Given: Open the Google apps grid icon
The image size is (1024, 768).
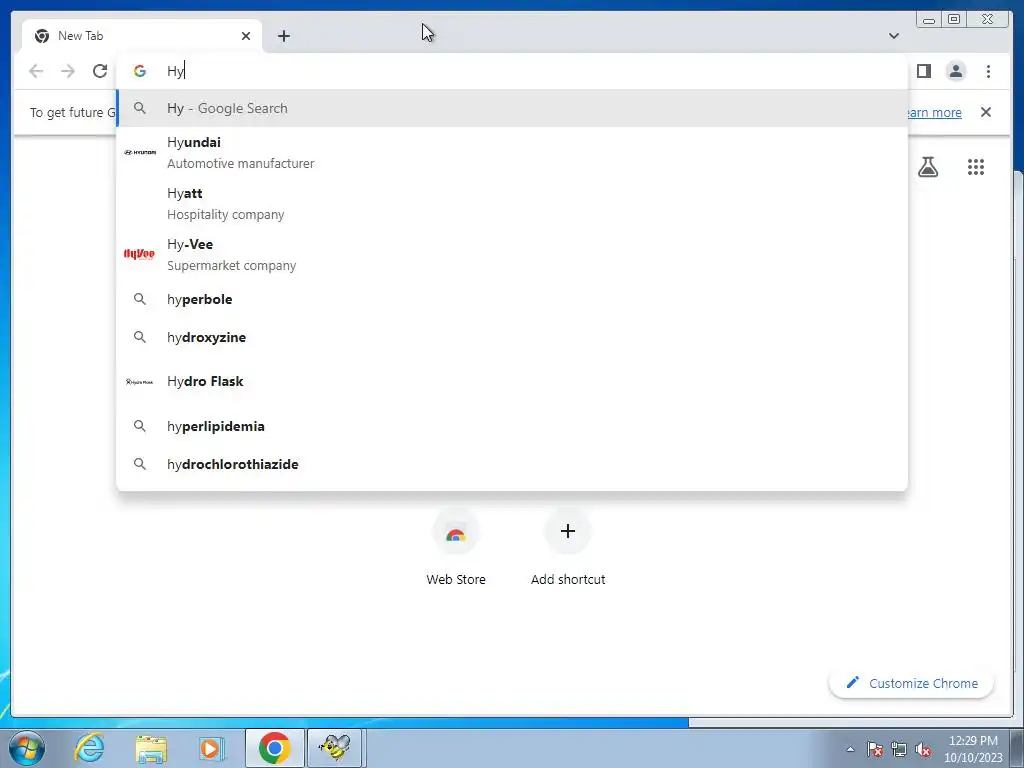Looking at the screenshot, I should (x=976, y=167).
